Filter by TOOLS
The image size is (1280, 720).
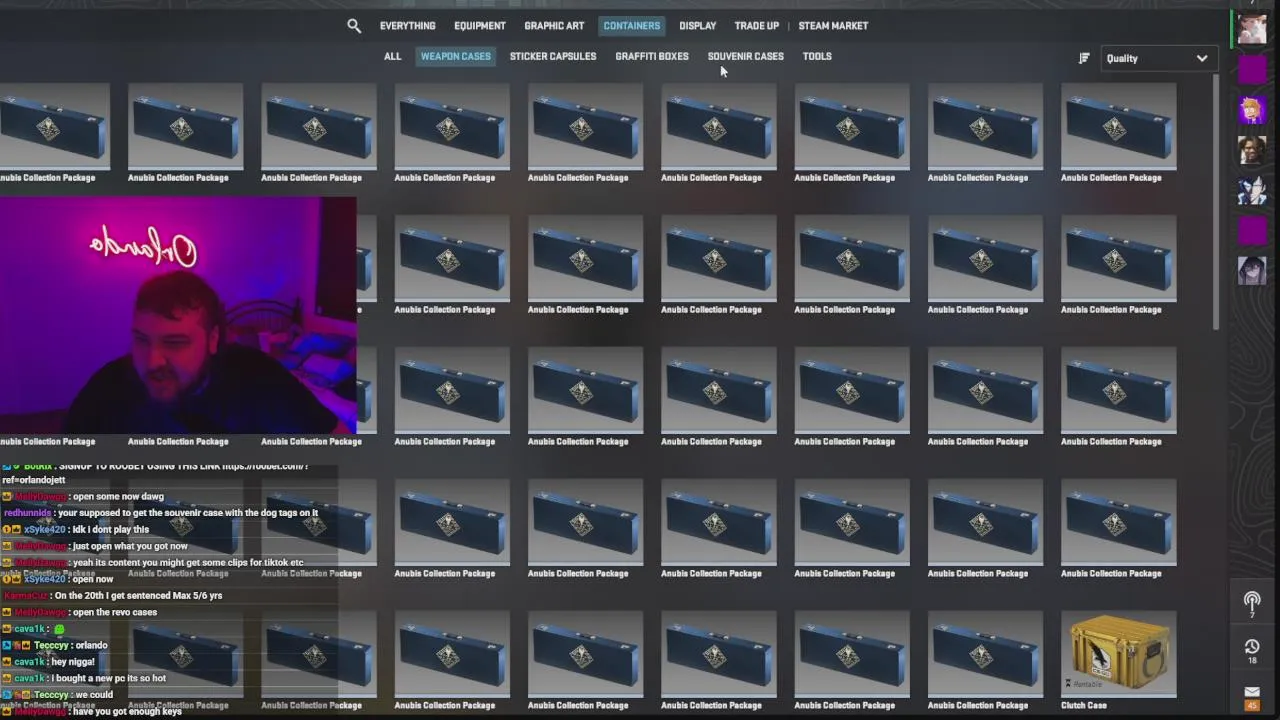[817, 56]
